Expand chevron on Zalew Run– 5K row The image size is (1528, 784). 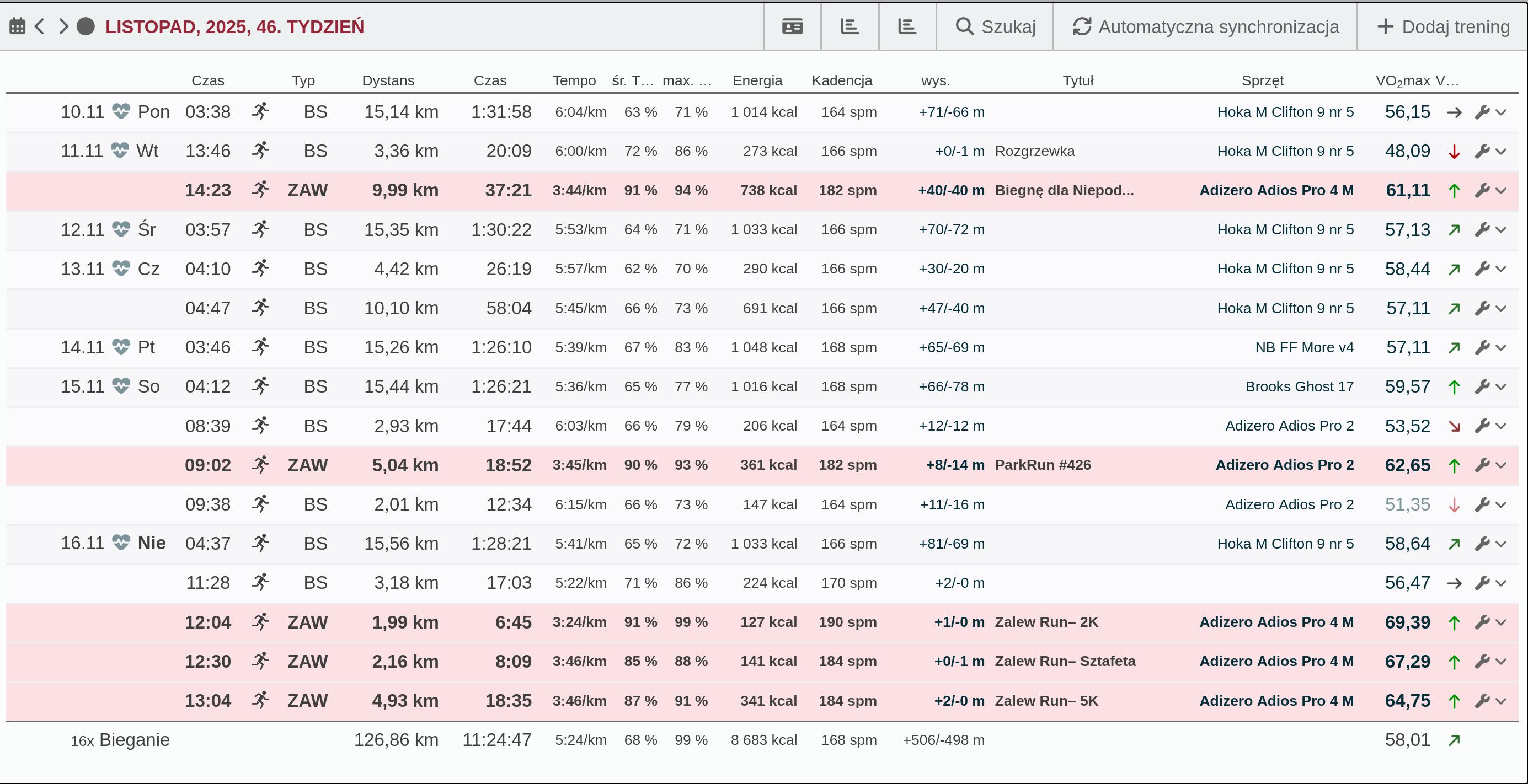click(x=1502, y=701)
